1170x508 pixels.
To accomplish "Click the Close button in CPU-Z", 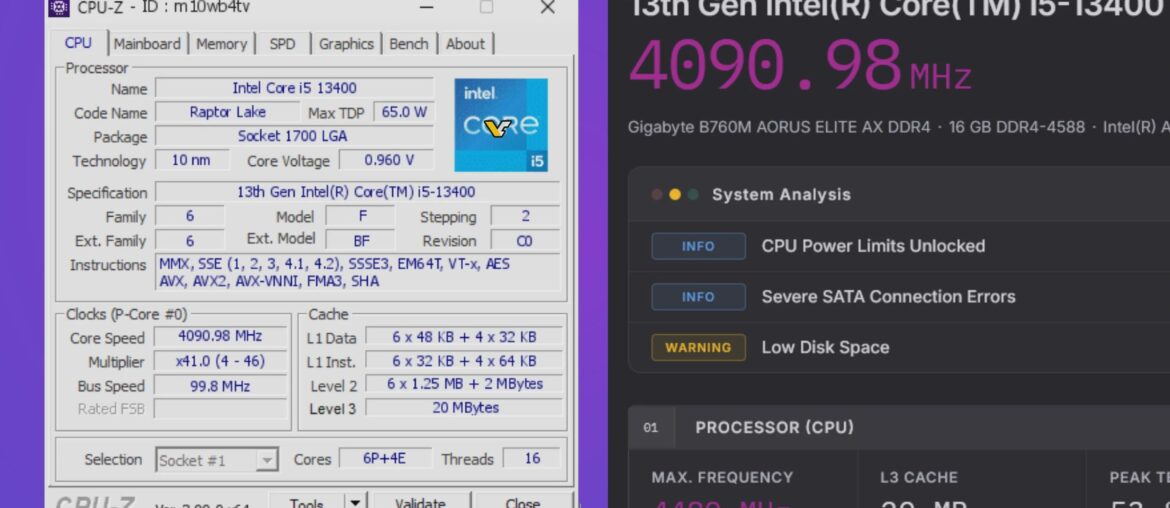I will pyautogui.click(x=522, y=501).
